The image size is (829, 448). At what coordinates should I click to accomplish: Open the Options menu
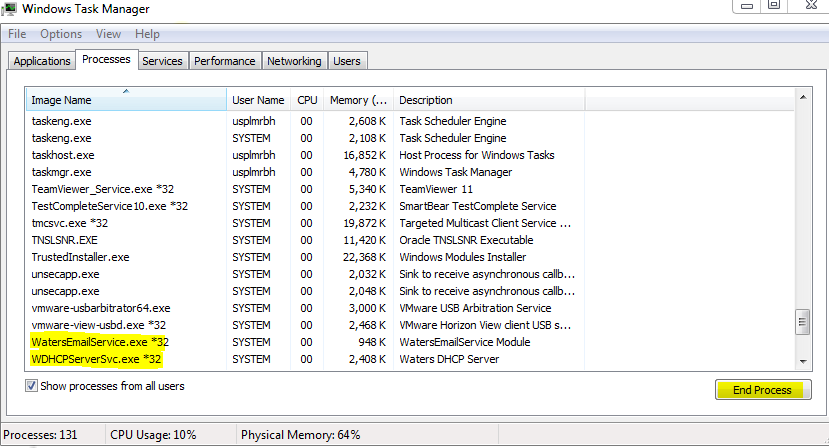pyautogui.click(x=61, y=34)
